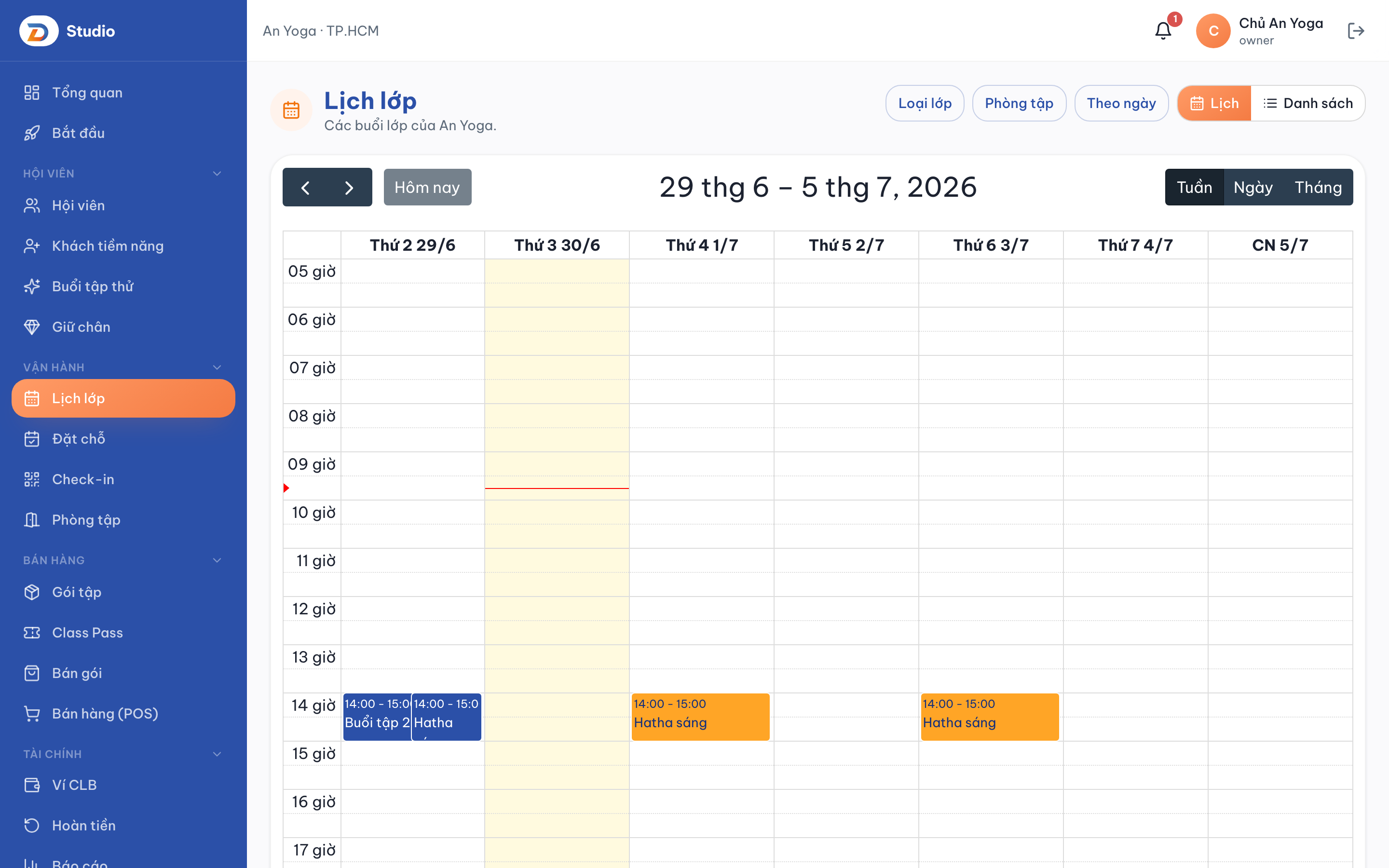The image size is (1389, 868).
Task: Open Check-in QR code icon
Action: coord(31,479)
